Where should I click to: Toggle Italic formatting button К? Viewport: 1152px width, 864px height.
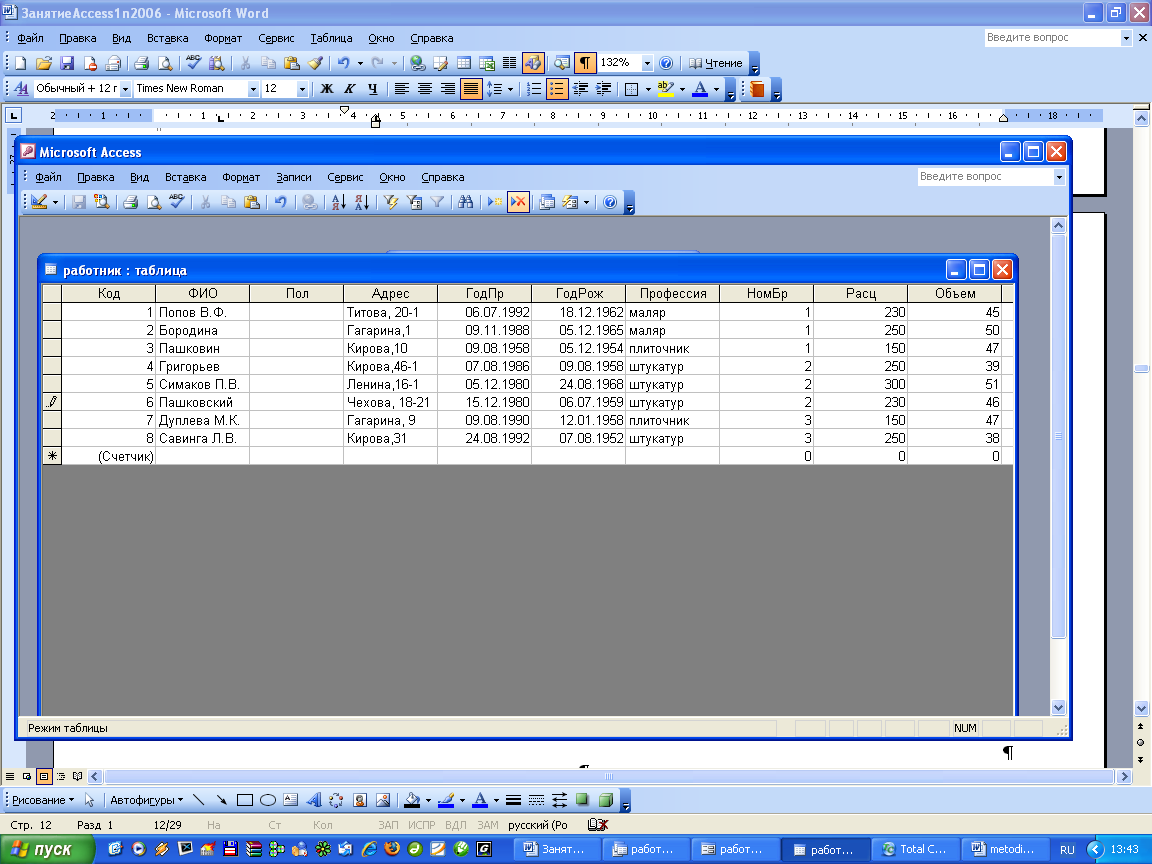(x=350, y=89)
